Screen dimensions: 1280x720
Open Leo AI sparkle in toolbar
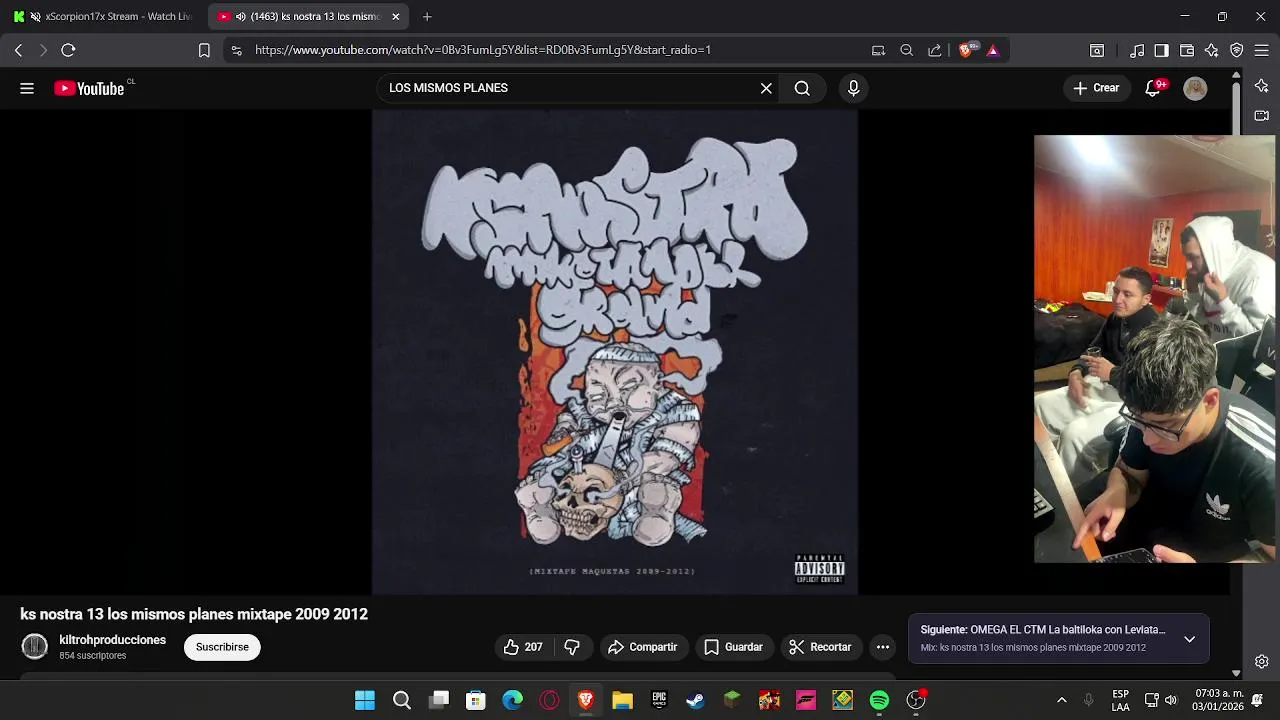point(1212,50)
